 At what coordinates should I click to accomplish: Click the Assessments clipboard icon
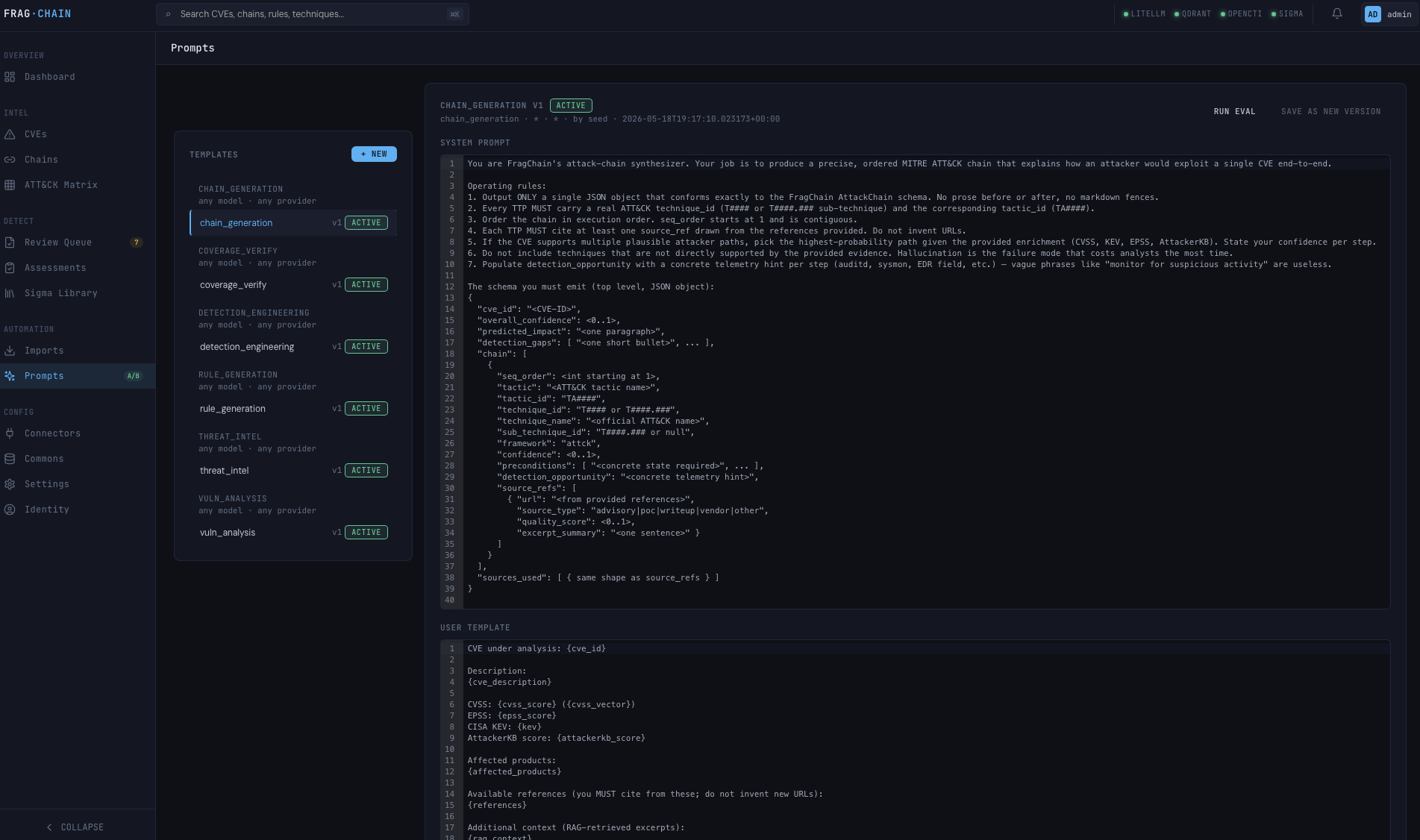(x=10, y=268)
